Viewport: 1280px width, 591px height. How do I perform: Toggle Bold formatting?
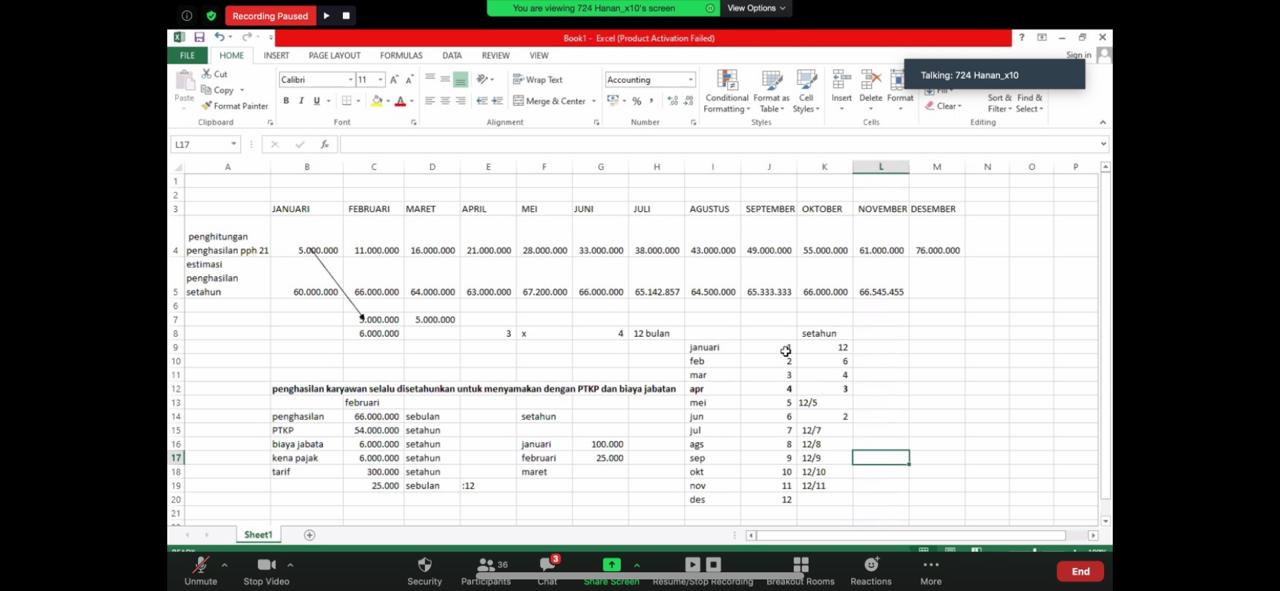click(x=286, y=101)
